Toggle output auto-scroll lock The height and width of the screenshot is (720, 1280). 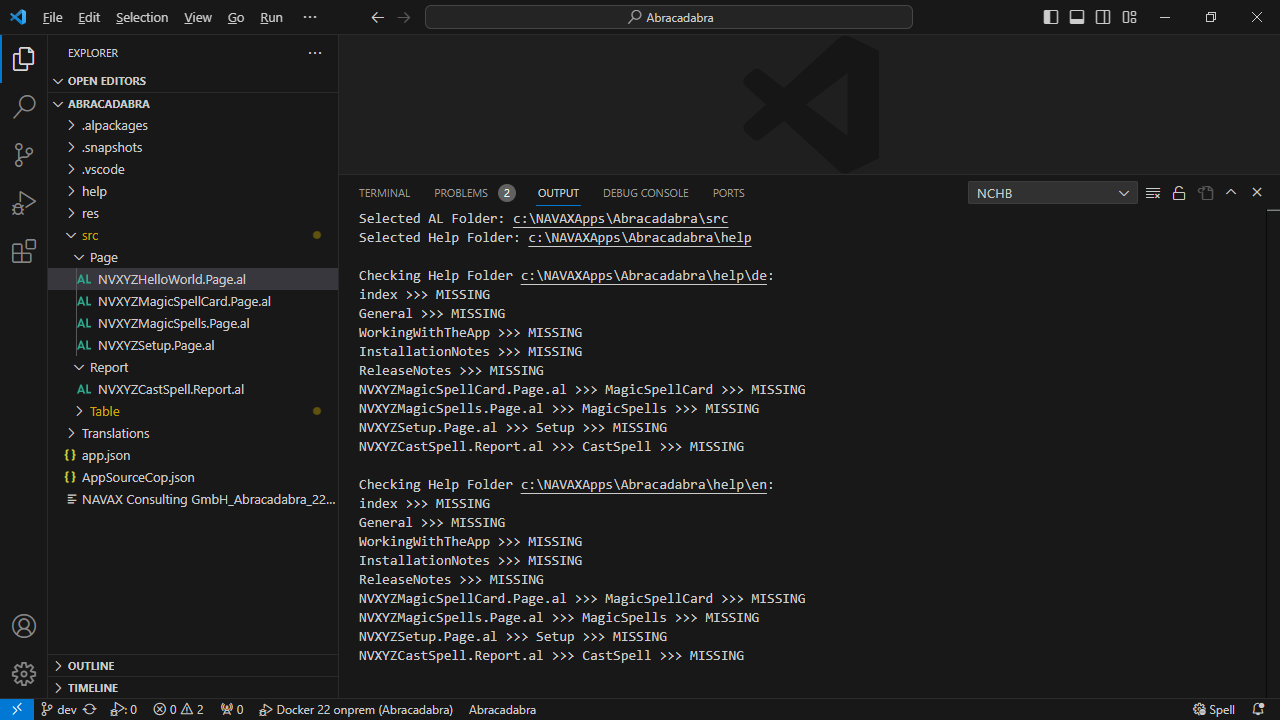pyautogui.click(x=1179, y=193)
